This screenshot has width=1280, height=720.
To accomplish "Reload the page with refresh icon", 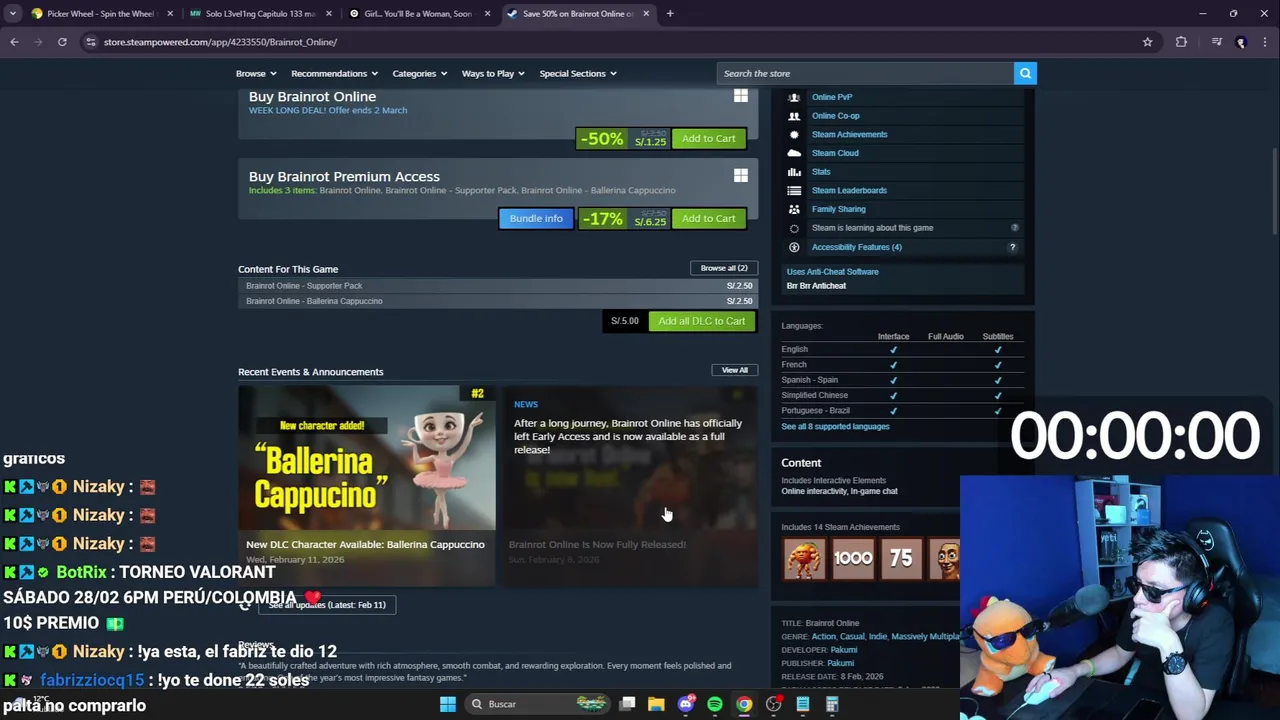I will click(62, 42).
